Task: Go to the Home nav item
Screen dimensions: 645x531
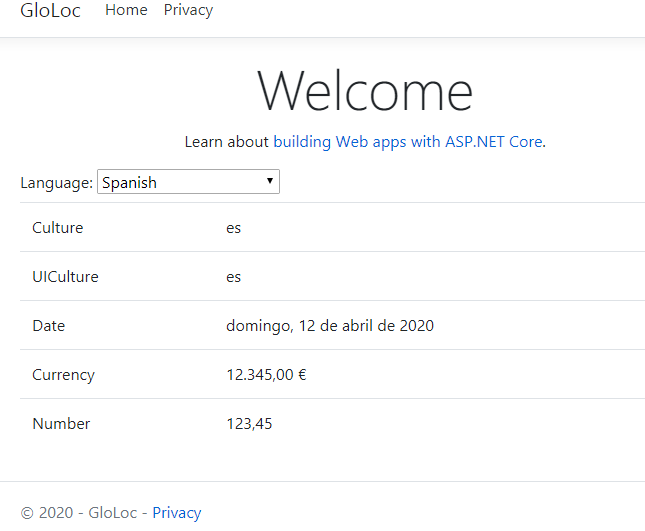Action: click(126, 10)
